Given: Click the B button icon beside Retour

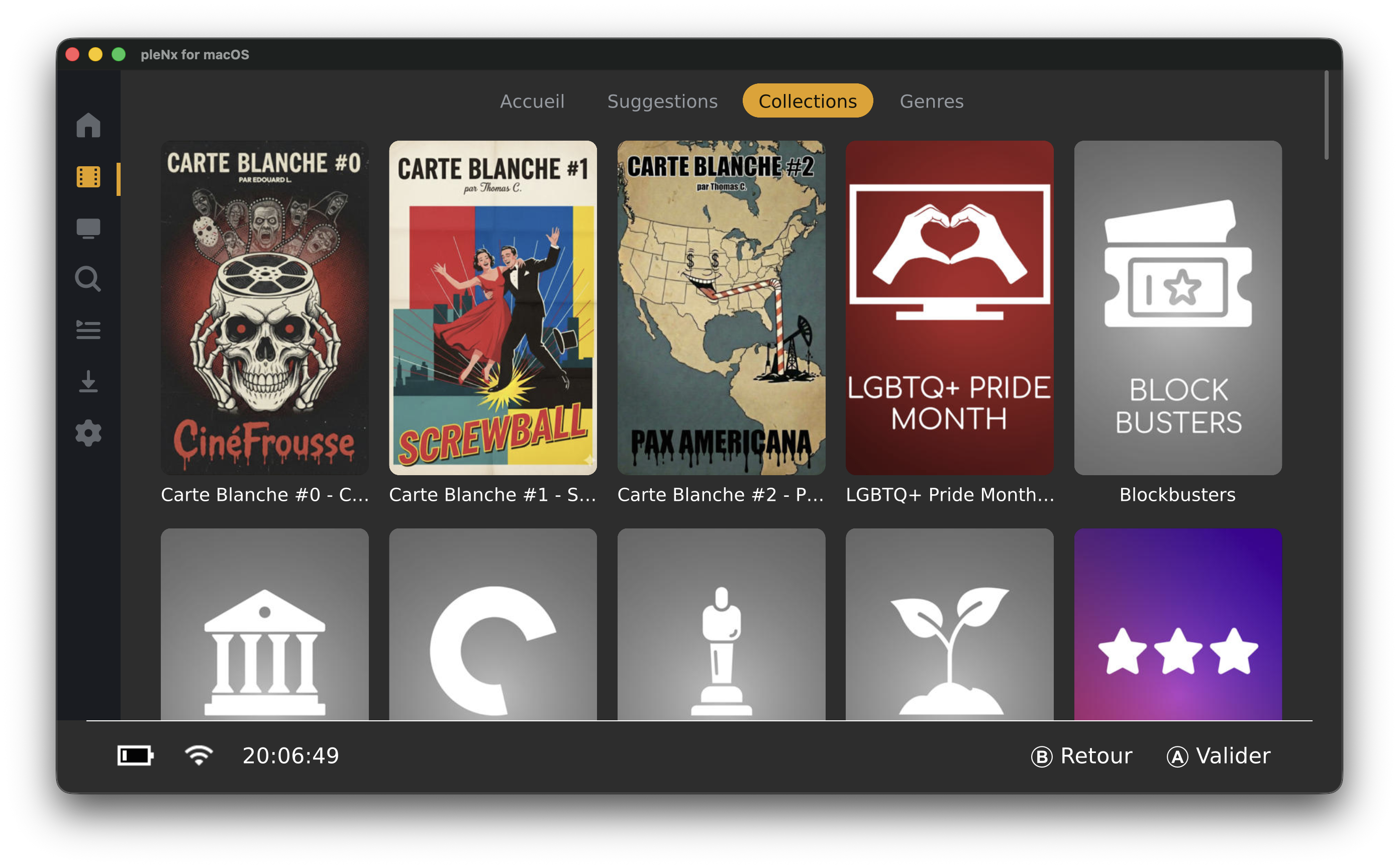Looking at the screenshot, I should point(1041,756).
